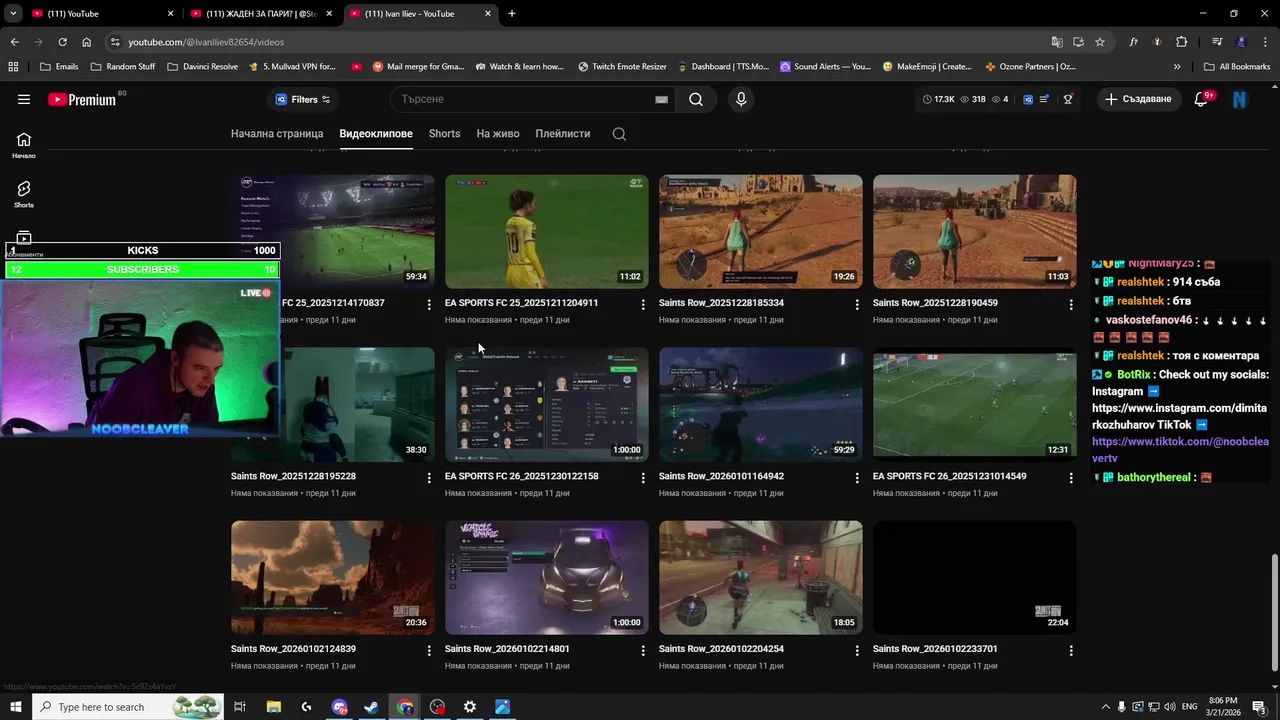The width and height of the screenshot is (1280, 720).
Task: Open Shorts in the sidebar
Action: [x=24, y=194]
